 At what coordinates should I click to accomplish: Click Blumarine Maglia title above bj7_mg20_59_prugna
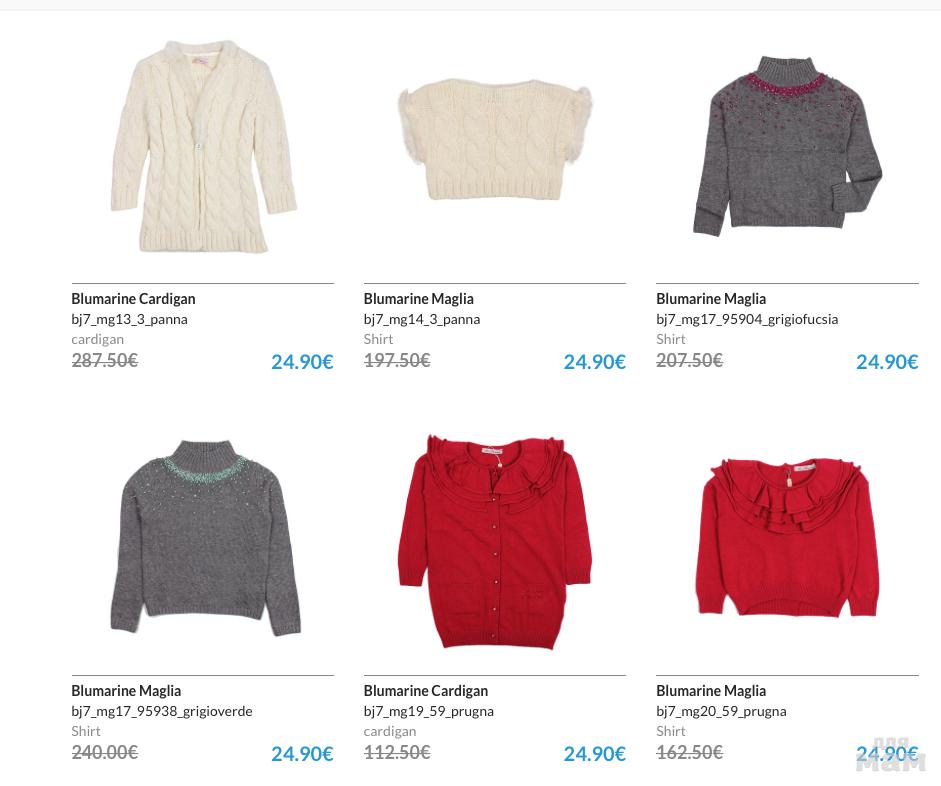coord(711,691)
